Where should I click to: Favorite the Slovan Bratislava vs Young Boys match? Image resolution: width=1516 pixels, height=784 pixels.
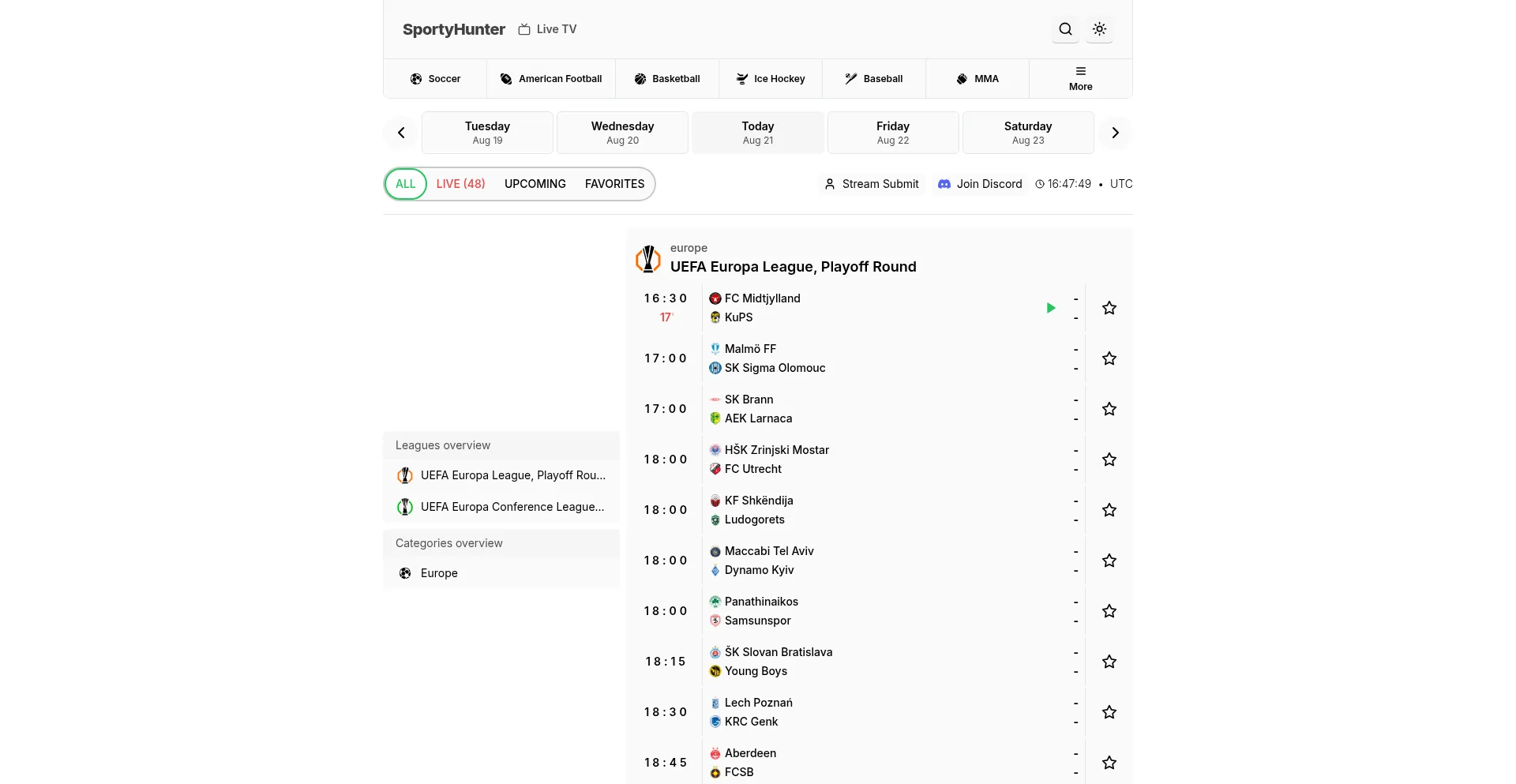point(1109,662)
